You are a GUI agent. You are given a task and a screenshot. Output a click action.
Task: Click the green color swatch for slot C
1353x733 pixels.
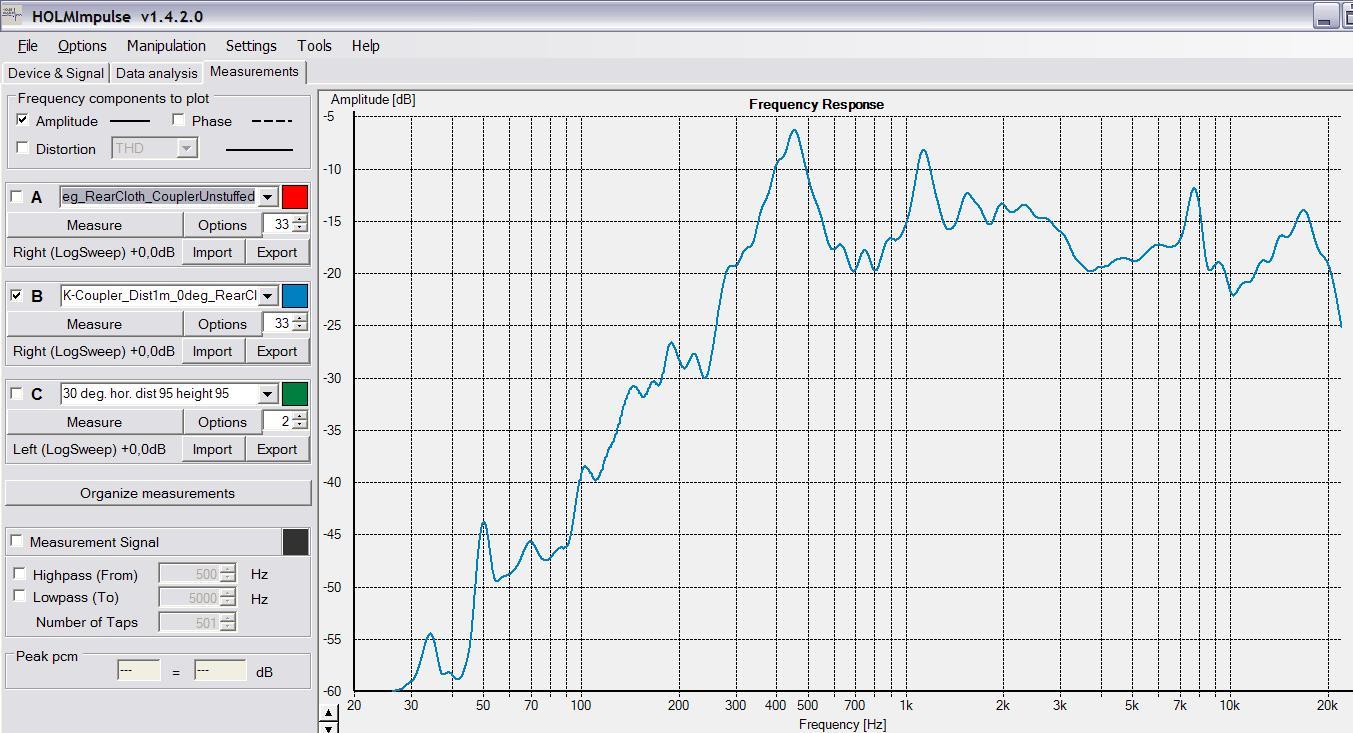[295, 393]
